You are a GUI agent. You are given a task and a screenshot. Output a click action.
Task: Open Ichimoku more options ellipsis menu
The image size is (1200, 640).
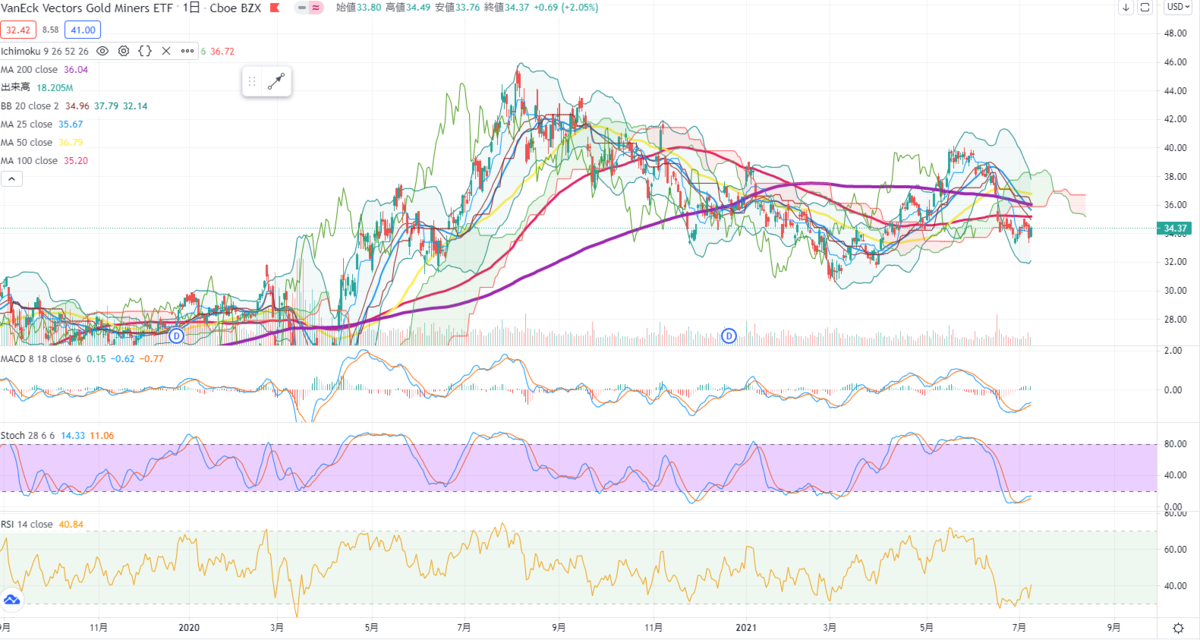click(187, 51)
